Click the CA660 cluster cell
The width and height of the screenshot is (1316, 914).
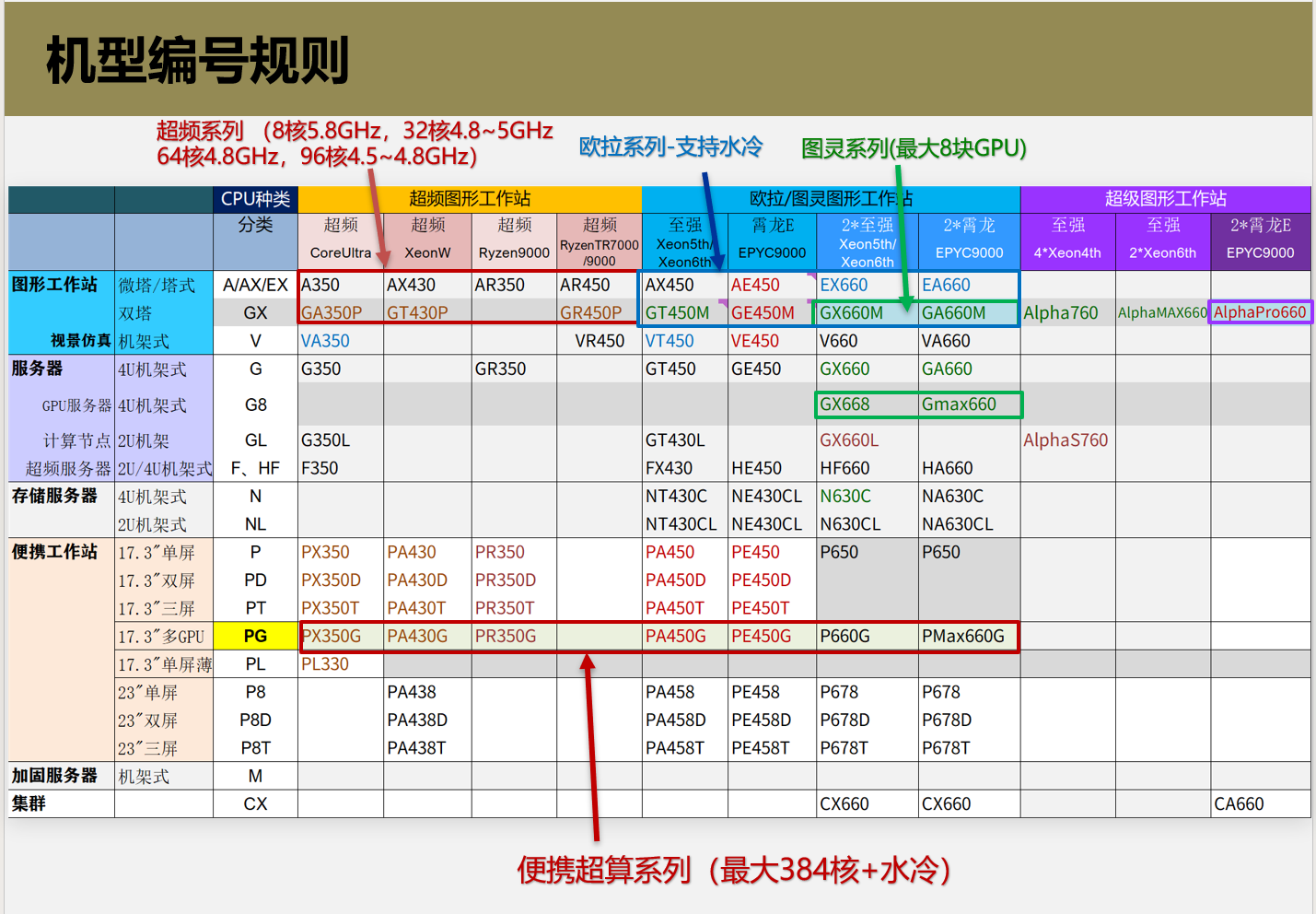(x=1239, y=804)
